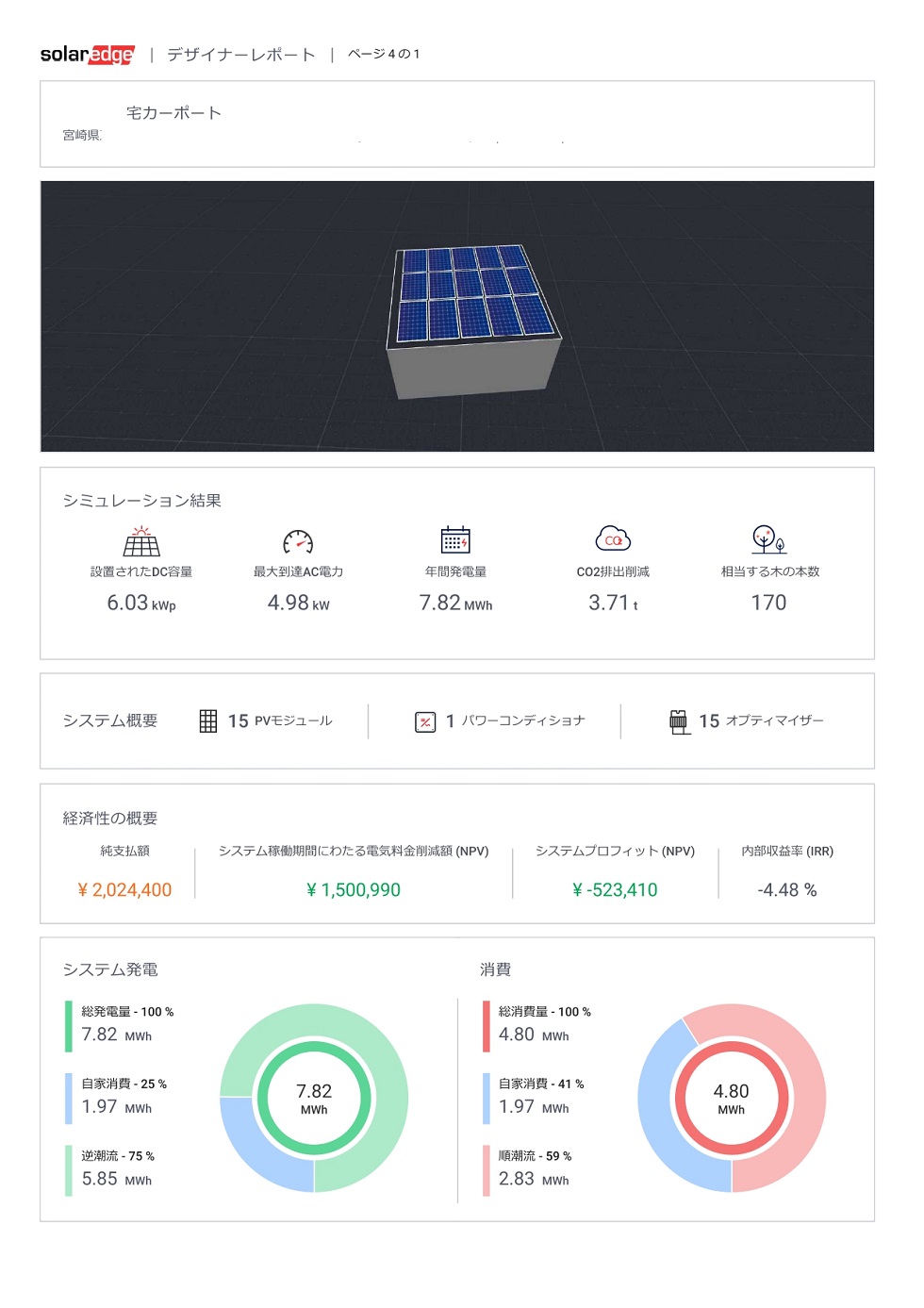Click the PV module grid icon
924x1308 pixels.
[208, 721]
